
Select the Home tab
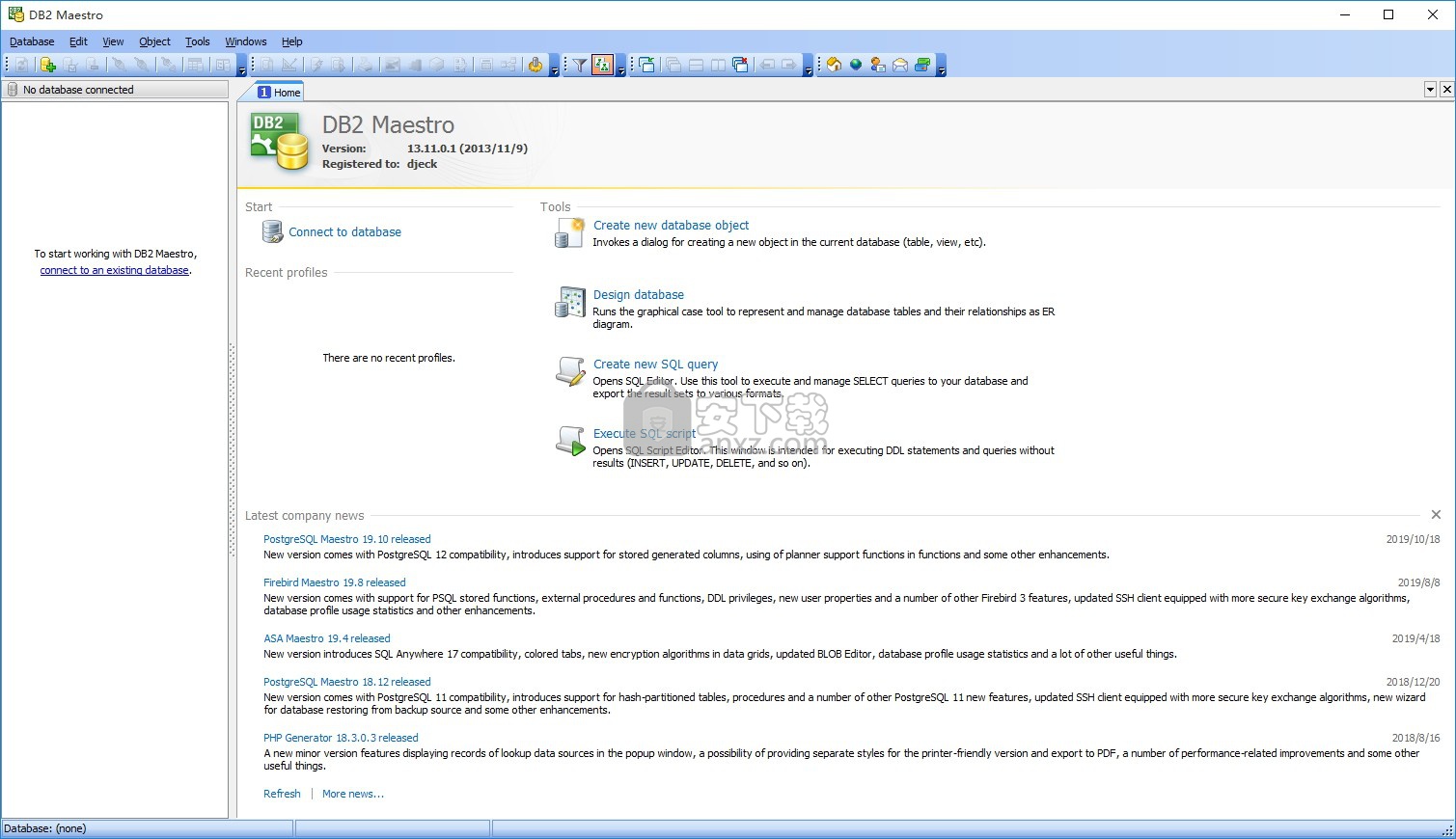click(x=279, y=92)
